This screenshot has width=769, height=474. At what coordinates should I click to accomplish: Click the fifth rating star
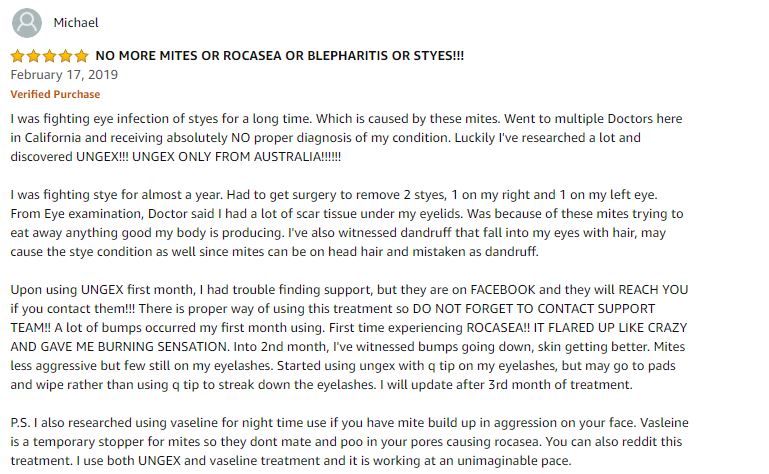tap(81, 56)
